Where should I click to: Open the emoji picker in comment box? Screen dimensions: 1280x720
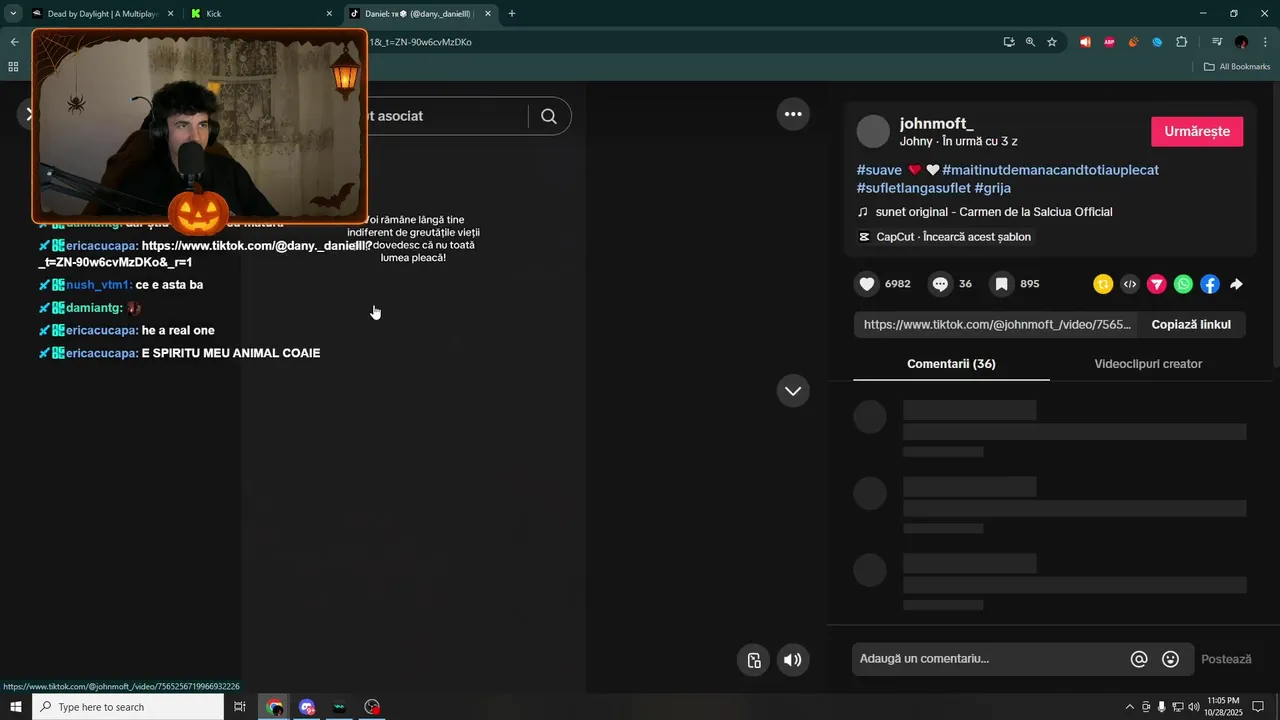pos(1170,659)
